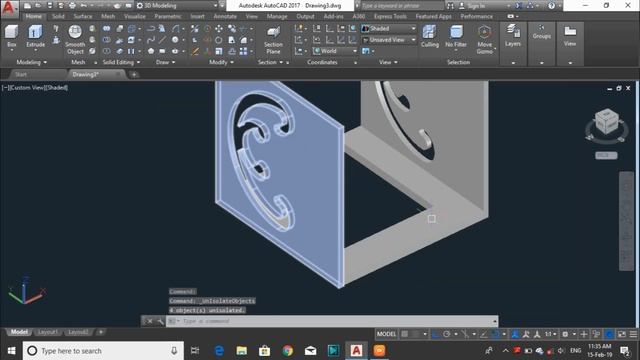Switch to the Start tab

click(21, 74)
